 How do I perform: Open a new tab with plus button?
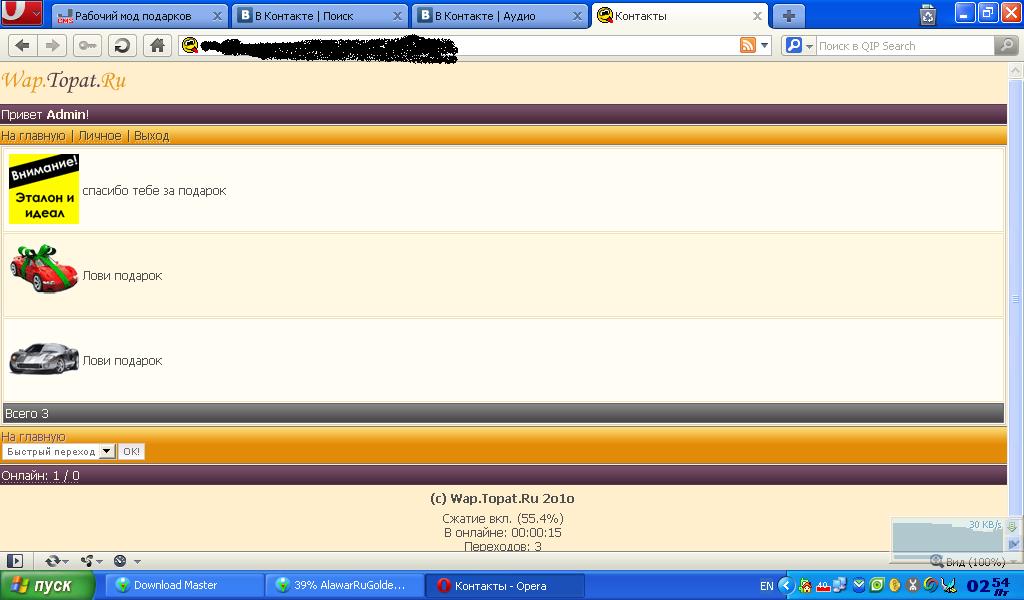788,16
